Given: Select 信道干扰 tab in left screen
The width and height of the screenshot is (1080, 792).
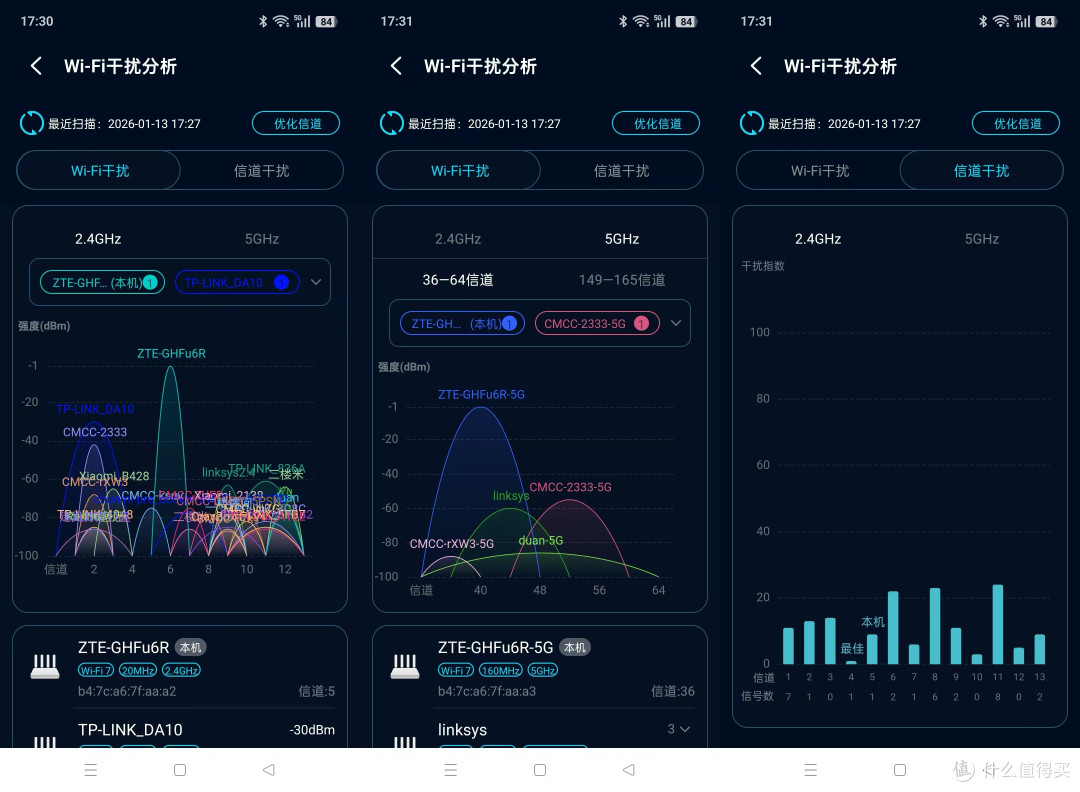Looking at the screenshot, I should click(x=262, y=170).
